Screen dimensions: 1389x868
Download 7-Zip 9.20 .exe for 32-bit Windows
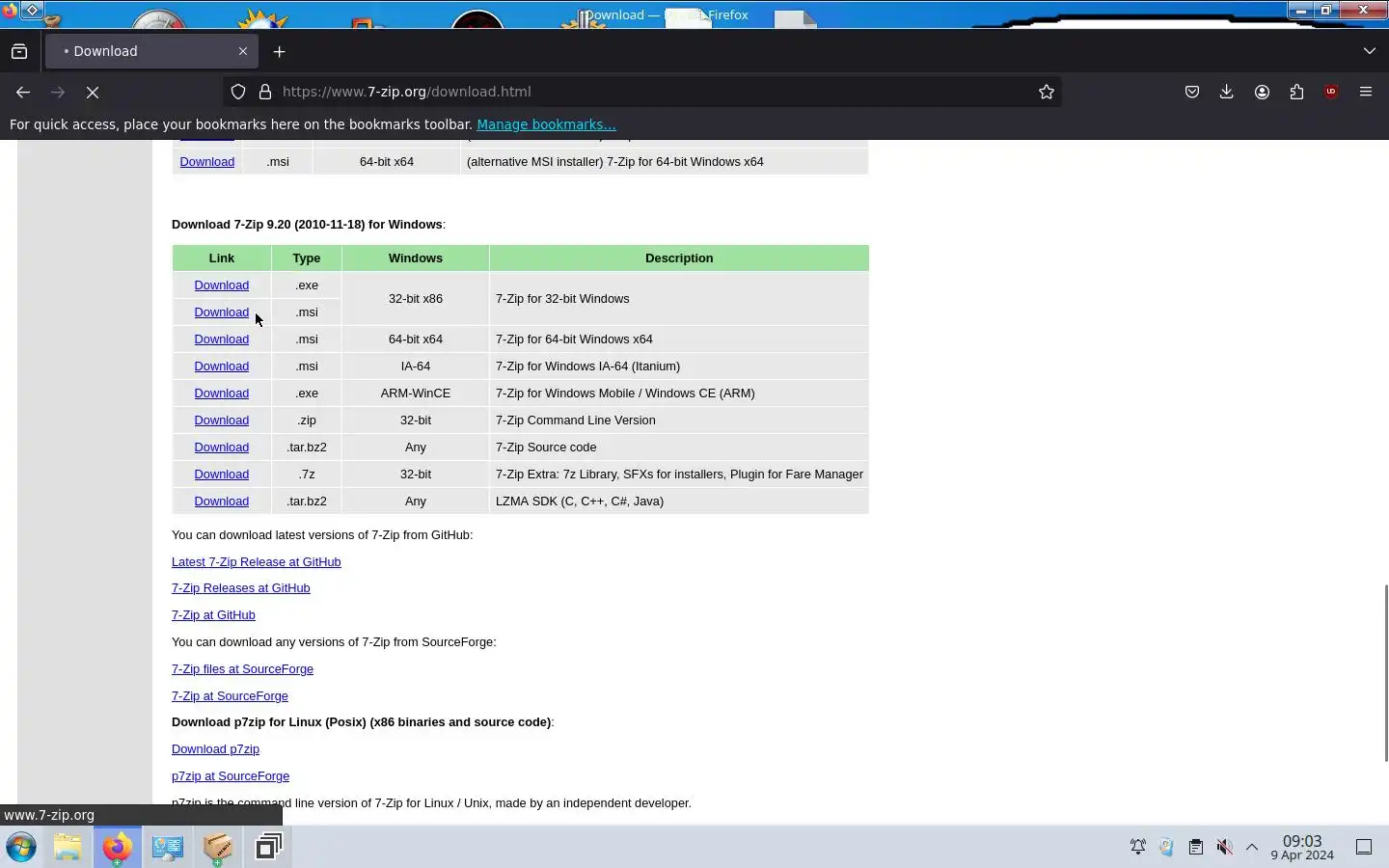222,285
